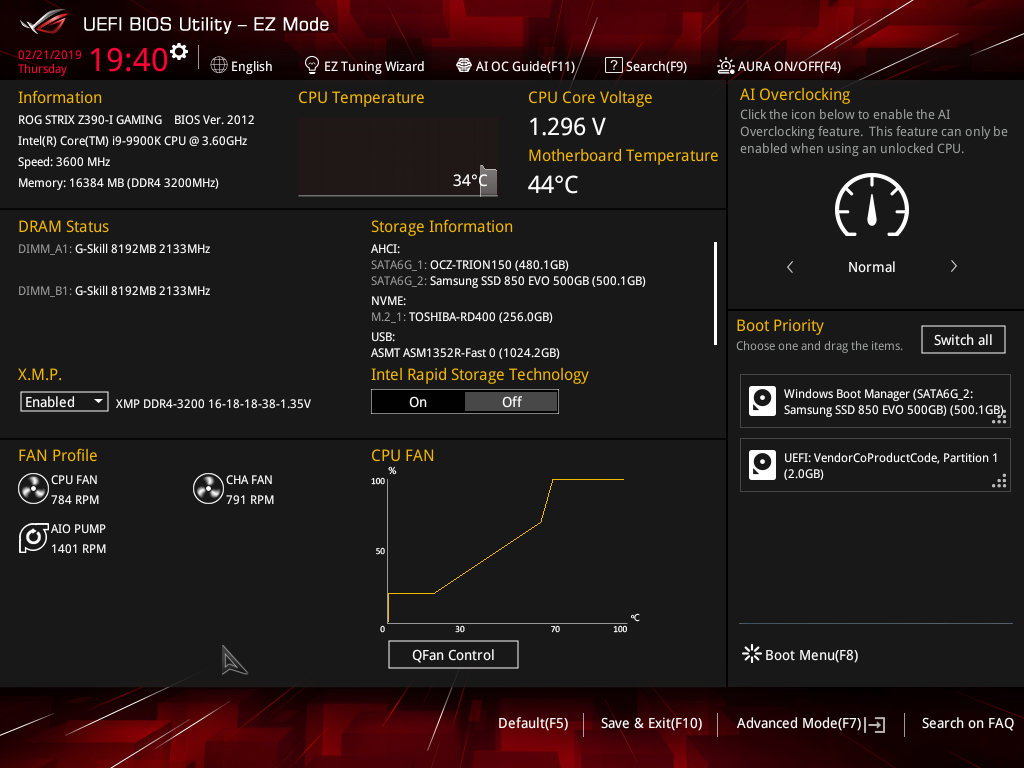Click the CPU FAN spinner icon

click(x=33, y=488)
